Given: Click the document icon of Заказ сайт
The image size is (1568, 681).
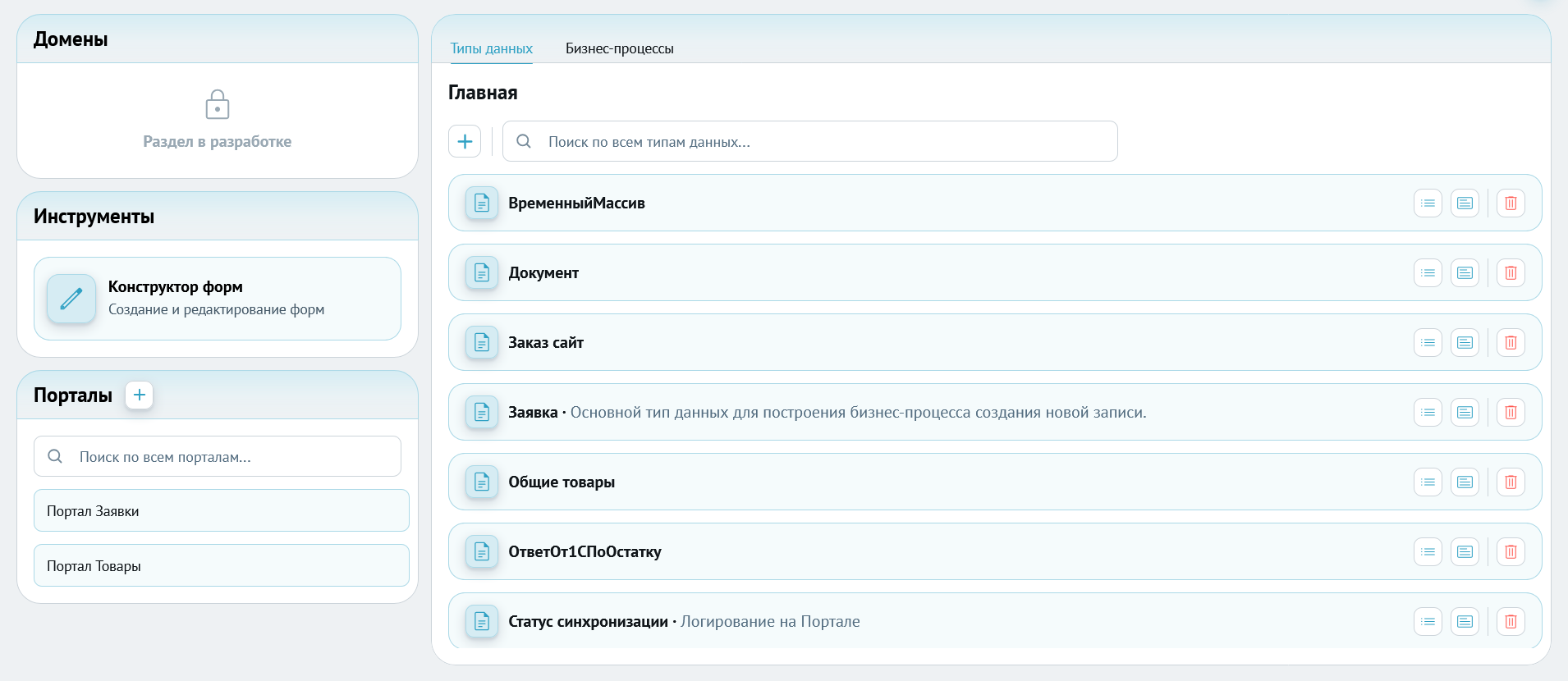Looking at the screenshot, I should 482,342.
